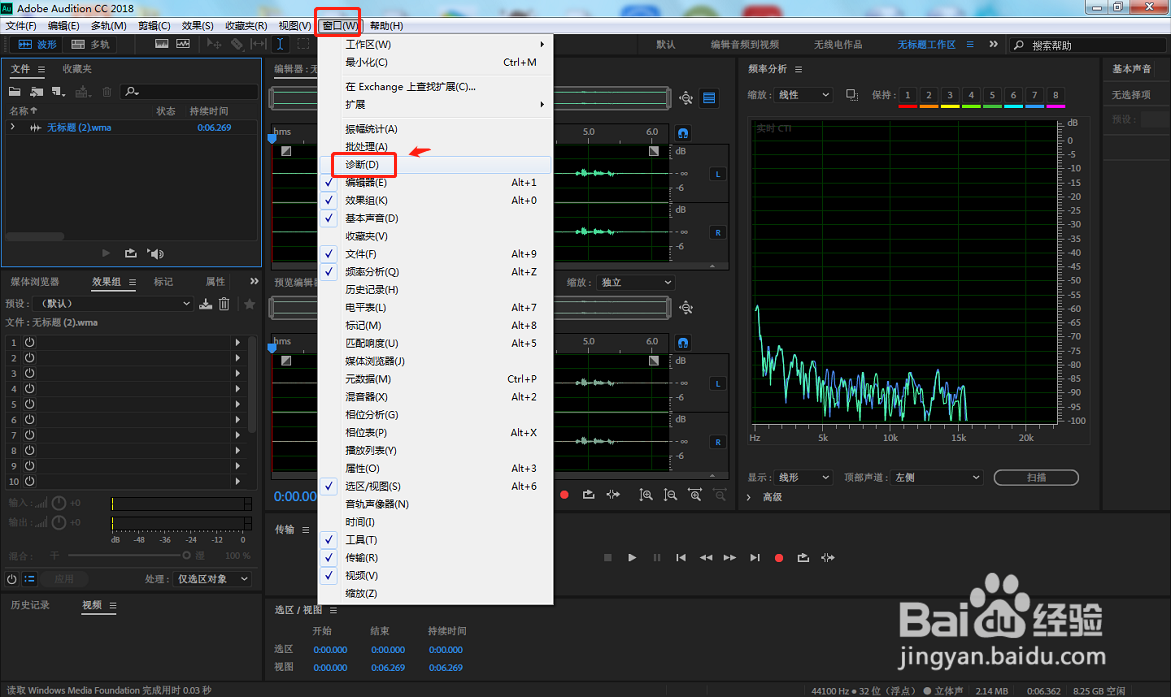Select the Radio Production workspace
The height and width of the screenshot is (697, 1171).
[x=838, y=45]
